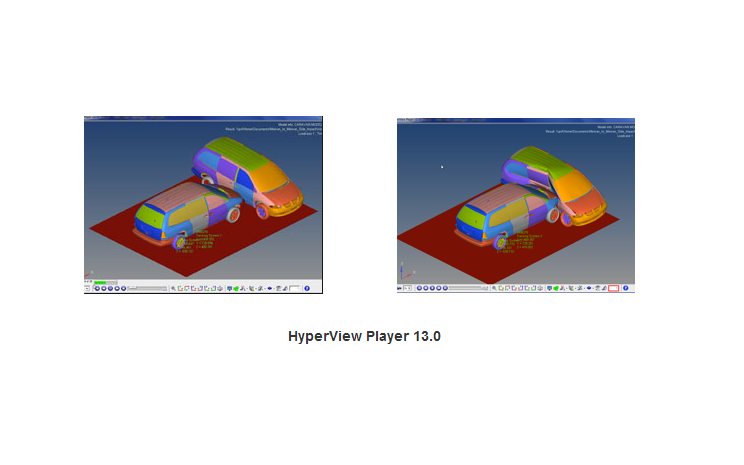This screenshot has height=465, width=744.
Task: Click the small frame number box in right player
Action: pos(408,288)
